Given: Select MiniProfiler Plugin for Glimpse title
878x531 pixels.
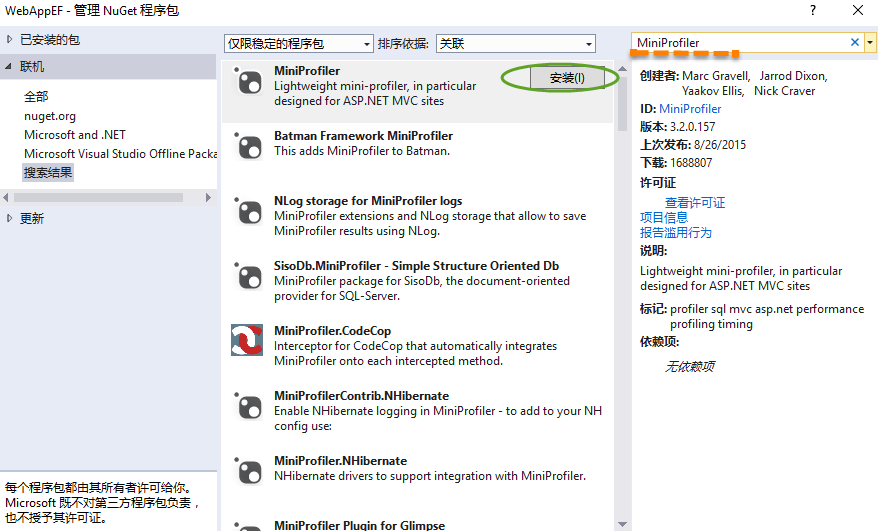Looking at the screenshot, I should [x=359, y=525].
